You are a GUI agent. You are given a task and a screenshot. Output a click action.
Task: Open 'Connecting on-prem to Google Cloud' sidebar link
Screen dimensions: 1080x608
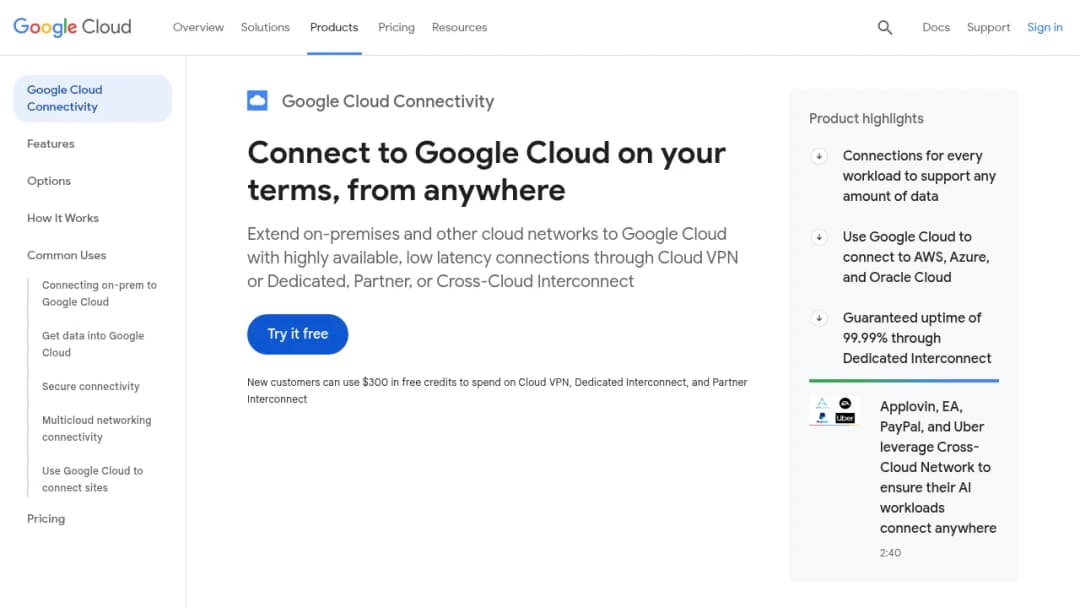(x=99, y=293)
